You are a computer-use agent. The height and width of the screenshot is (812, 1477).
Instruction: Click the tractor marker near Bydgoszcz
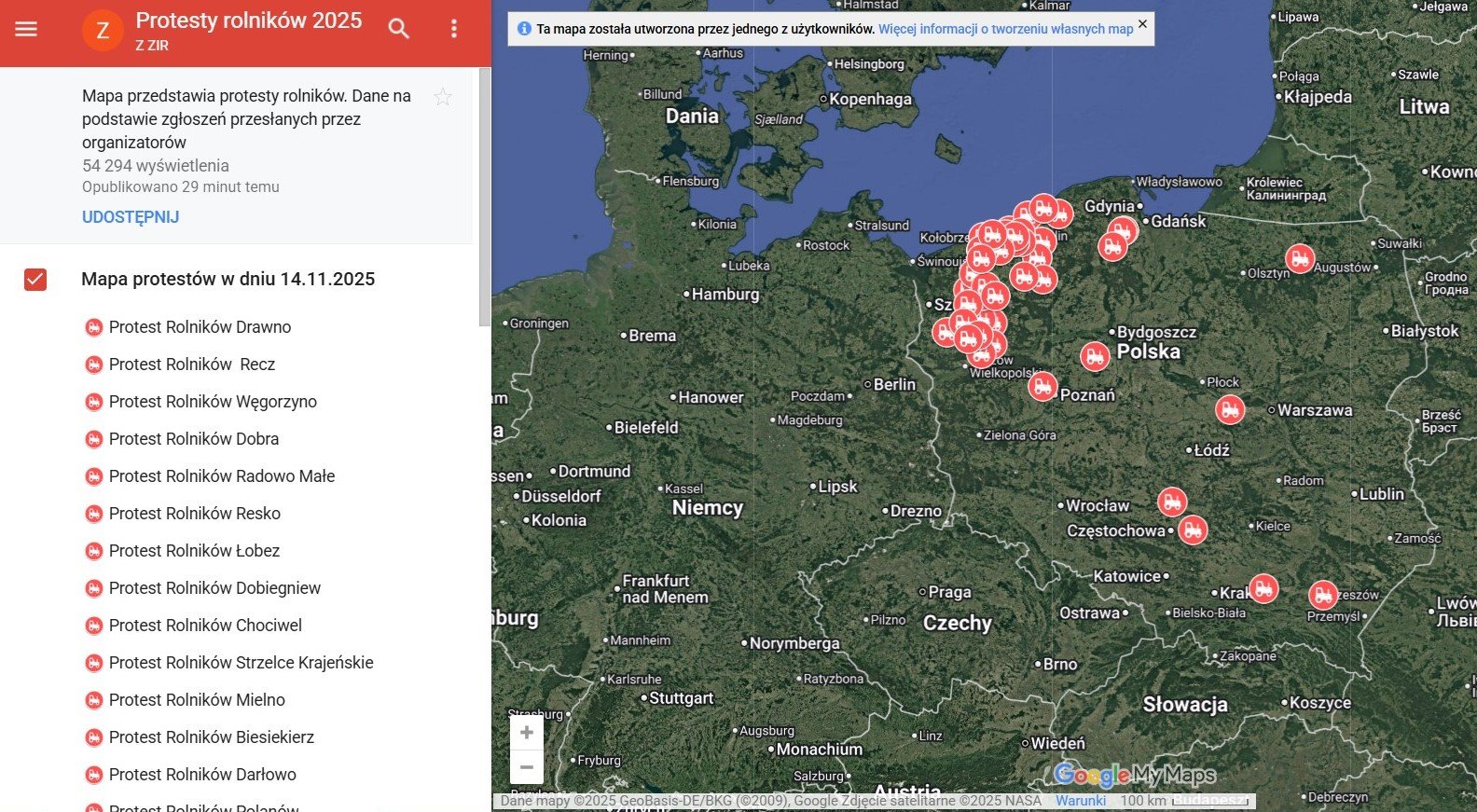click(x=1095, y=355)
